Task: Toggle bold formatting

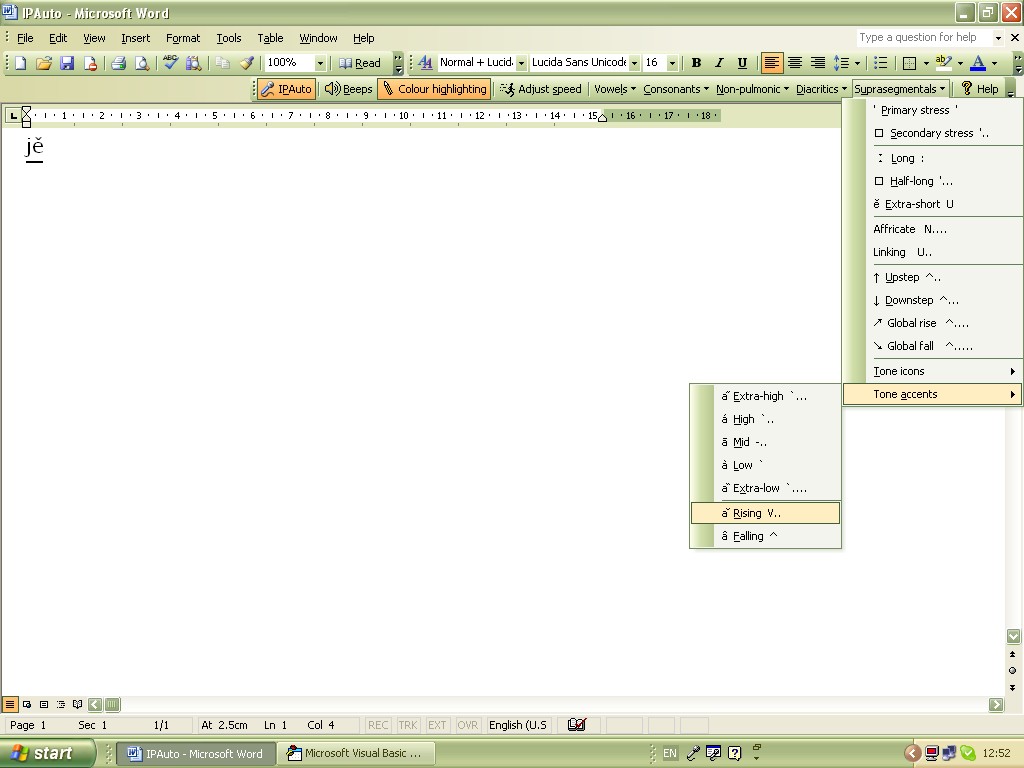Action: pos(696,62)
